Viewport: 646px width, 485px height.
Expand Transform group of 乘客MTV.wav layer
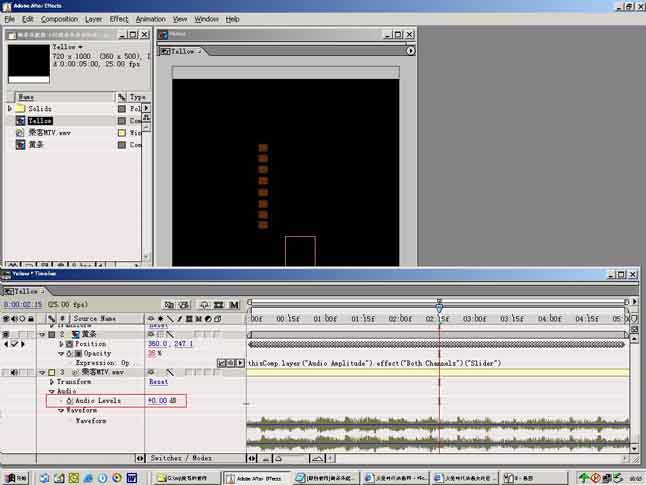tap(52, 382)
